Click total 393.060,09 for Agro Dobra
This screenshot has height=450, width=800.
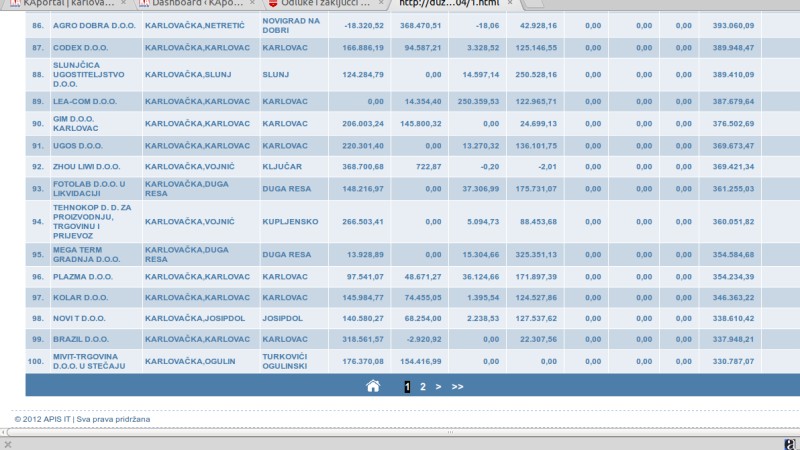(x=733, y=26)
